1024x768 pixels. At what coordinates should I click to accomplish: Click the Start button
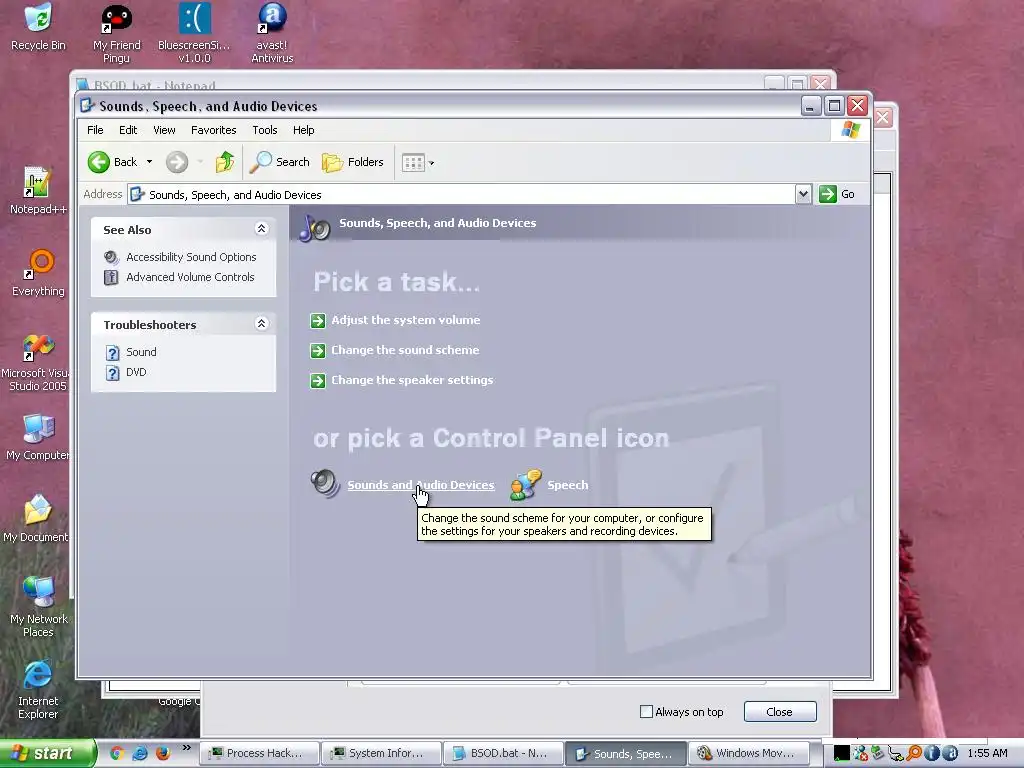(47, 753)
